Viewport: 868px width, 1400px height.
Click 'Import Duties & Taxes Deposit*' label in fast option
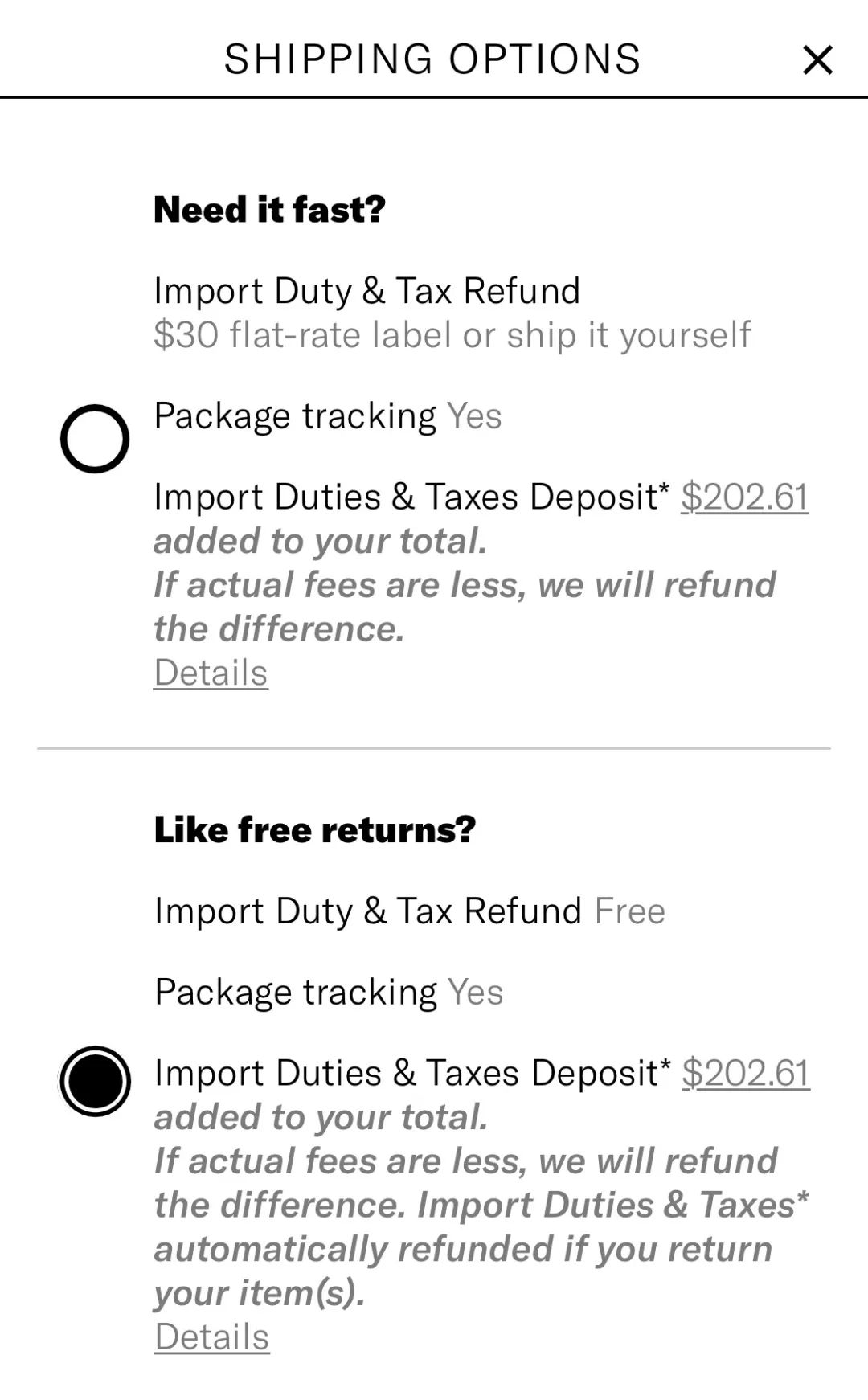[411, 497]
